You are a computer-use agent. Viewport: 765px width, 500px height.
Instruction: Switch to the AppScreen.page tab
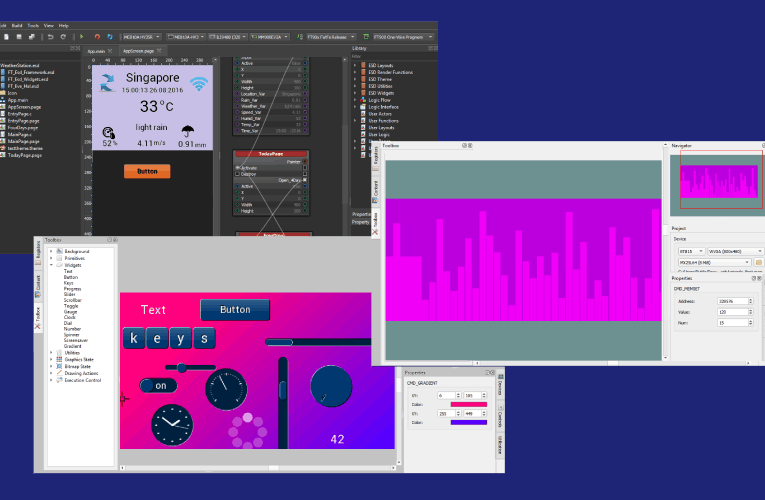pos(141,51)
